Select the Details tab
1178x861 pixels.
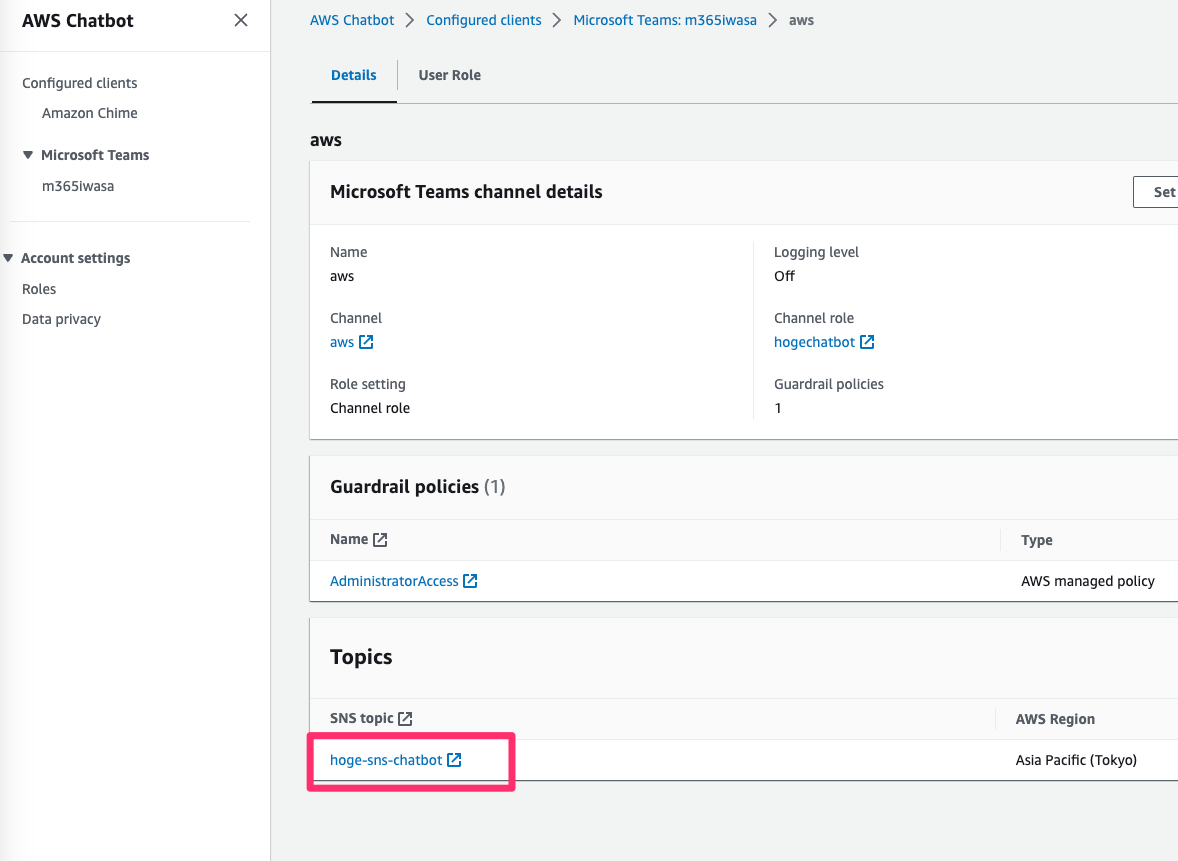pos(354,75)
